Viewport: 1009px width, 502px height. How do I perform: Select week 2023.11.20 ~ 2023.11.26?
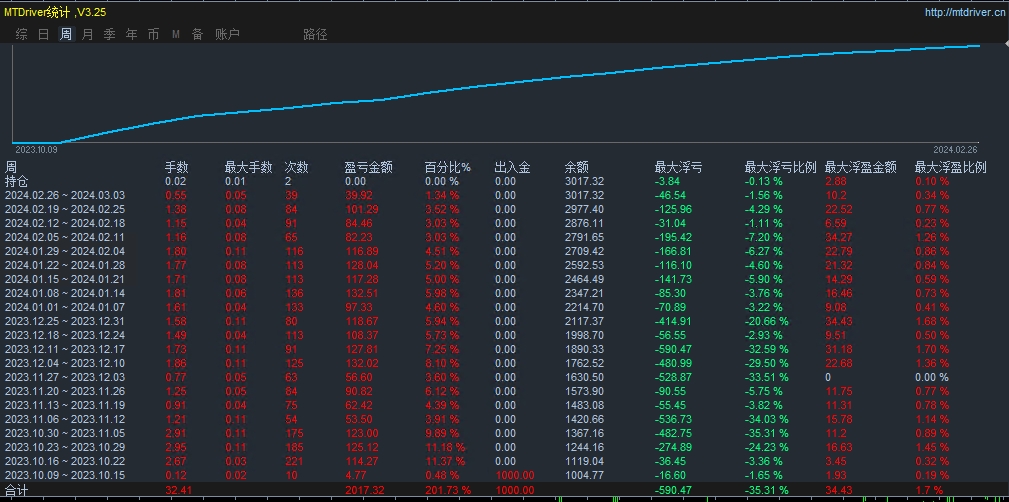(65, 391)
